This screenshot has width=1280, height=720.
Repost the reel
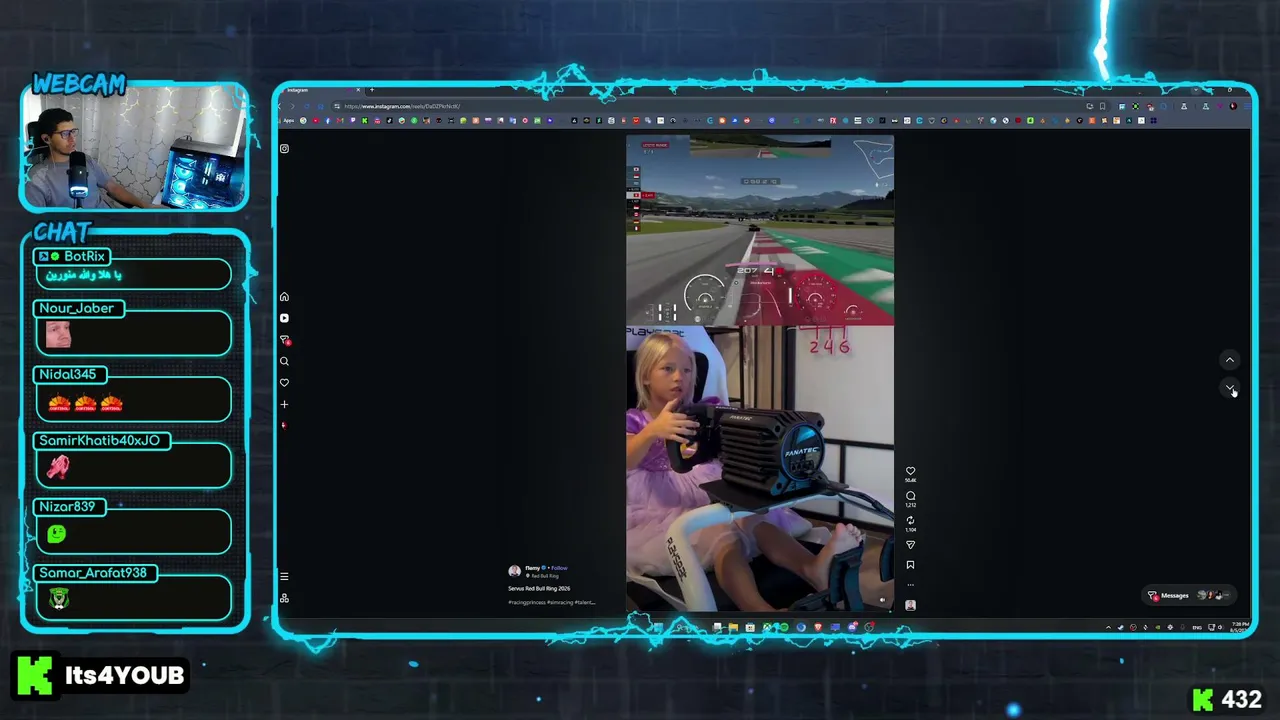pyautogui.click(x=910, y=521)
